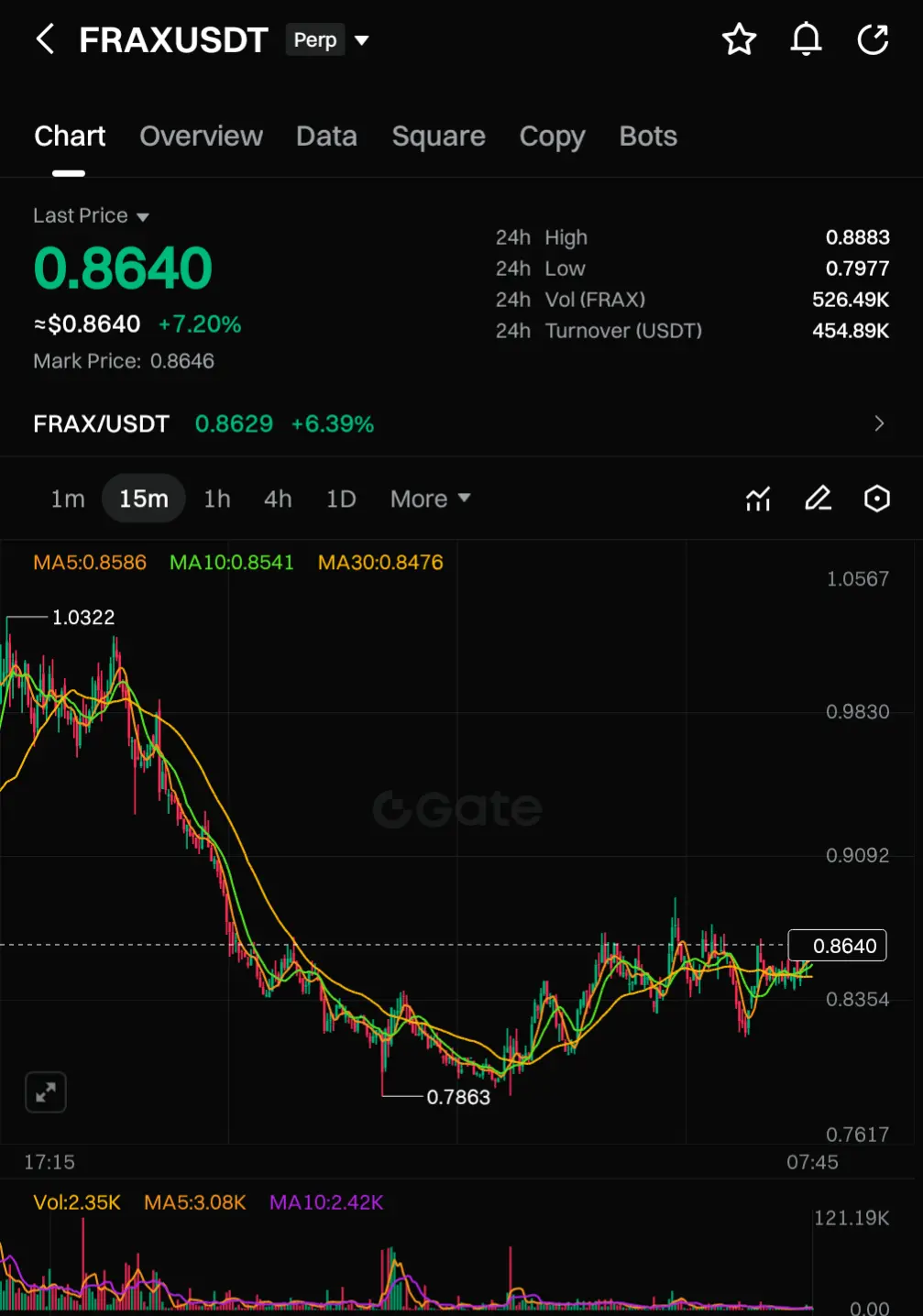
Task: Tap the share arrow icon
Action: [873, 39]
